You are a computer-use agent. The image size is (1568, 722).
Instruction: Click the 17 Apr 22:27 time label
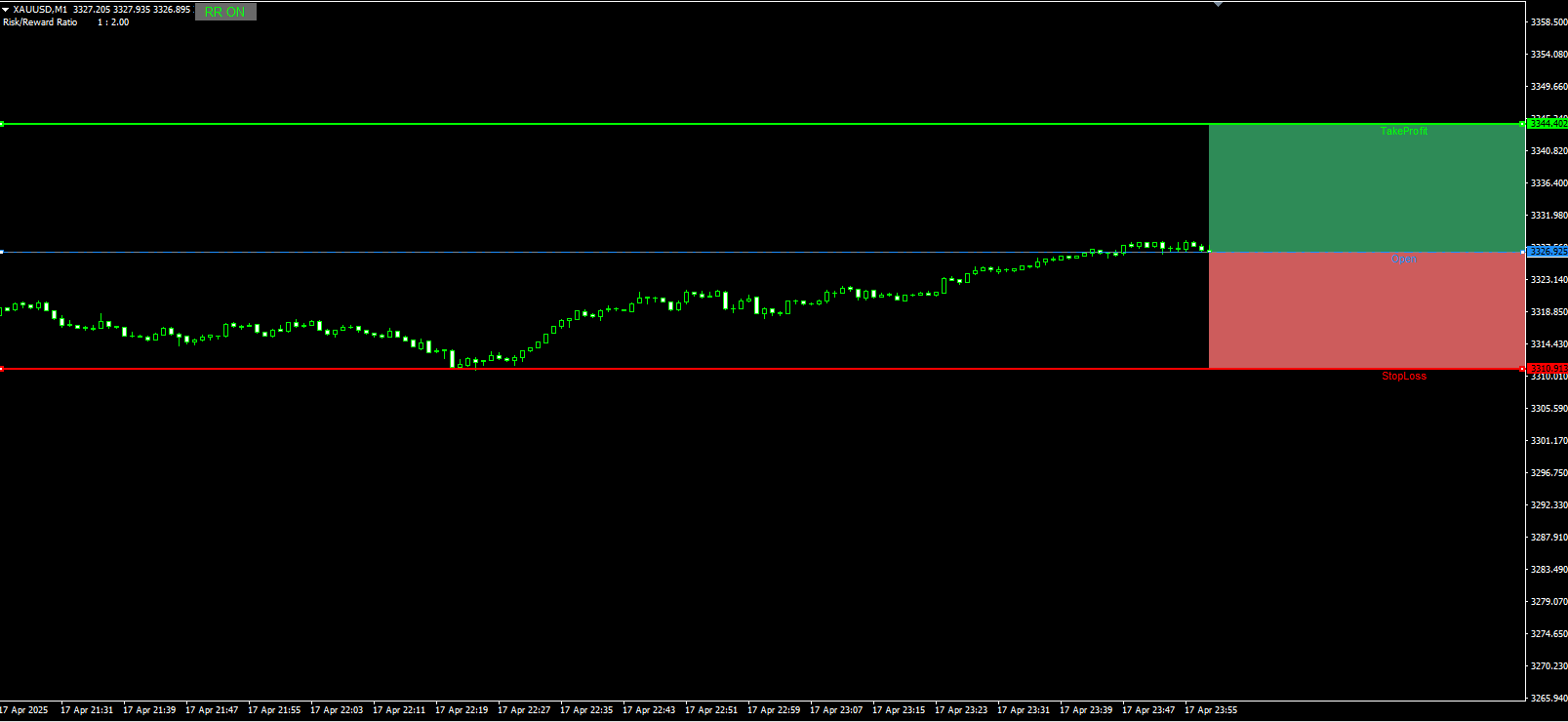[x=524, y=710]
